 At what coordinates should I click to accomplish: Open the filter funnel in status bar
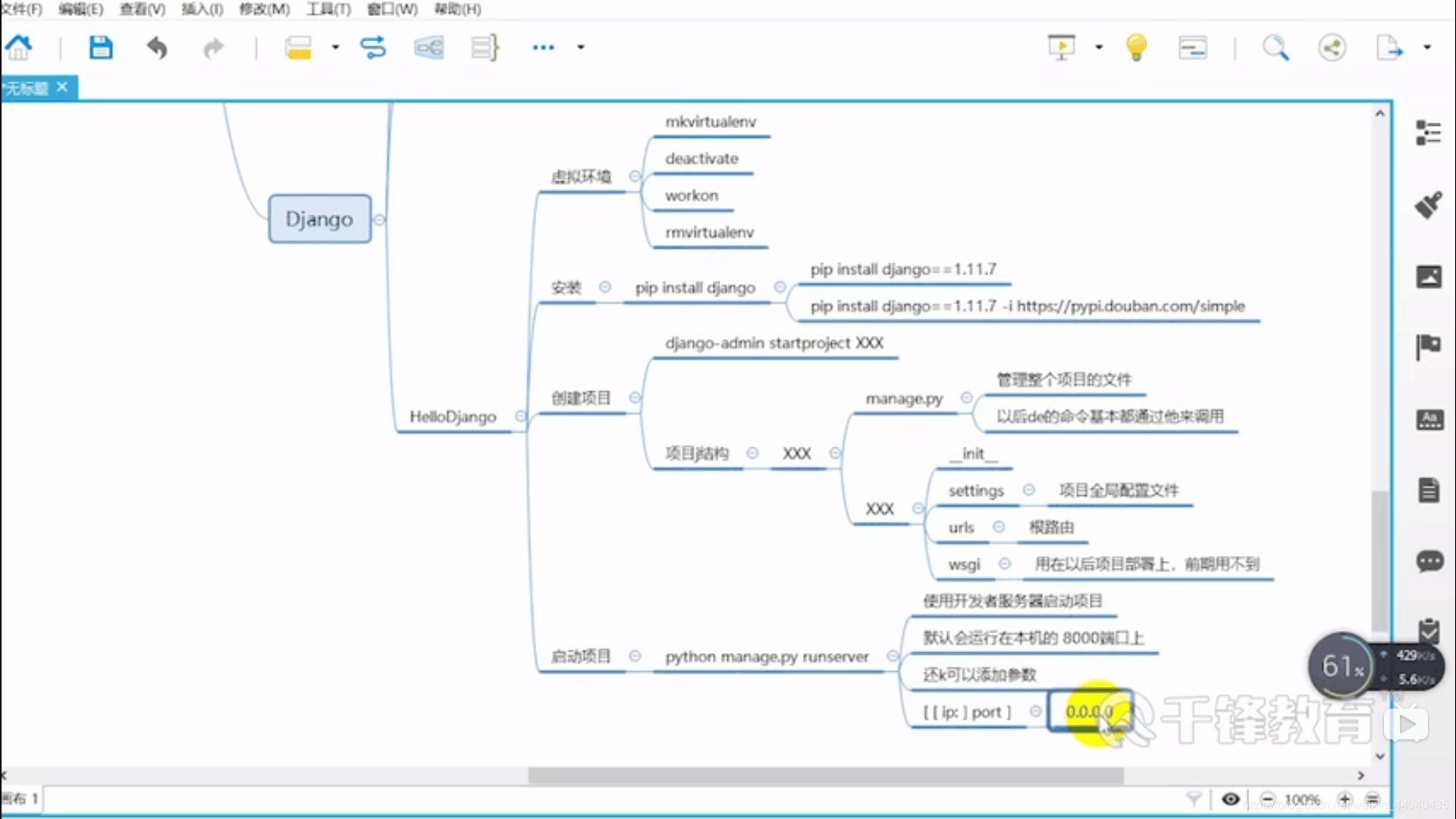pyautogui.click(x=1194, y=799)
